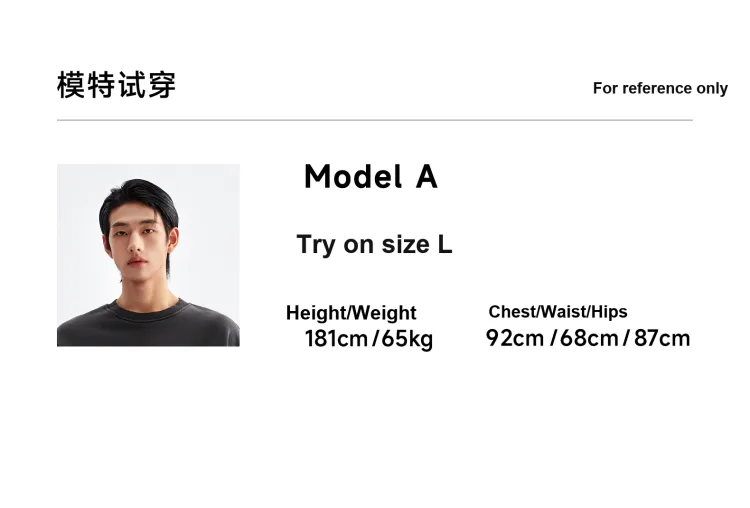Select the 'For reference only' note
Image resolution: width=750 pixels, height=508 pixels.
[660, 88]
